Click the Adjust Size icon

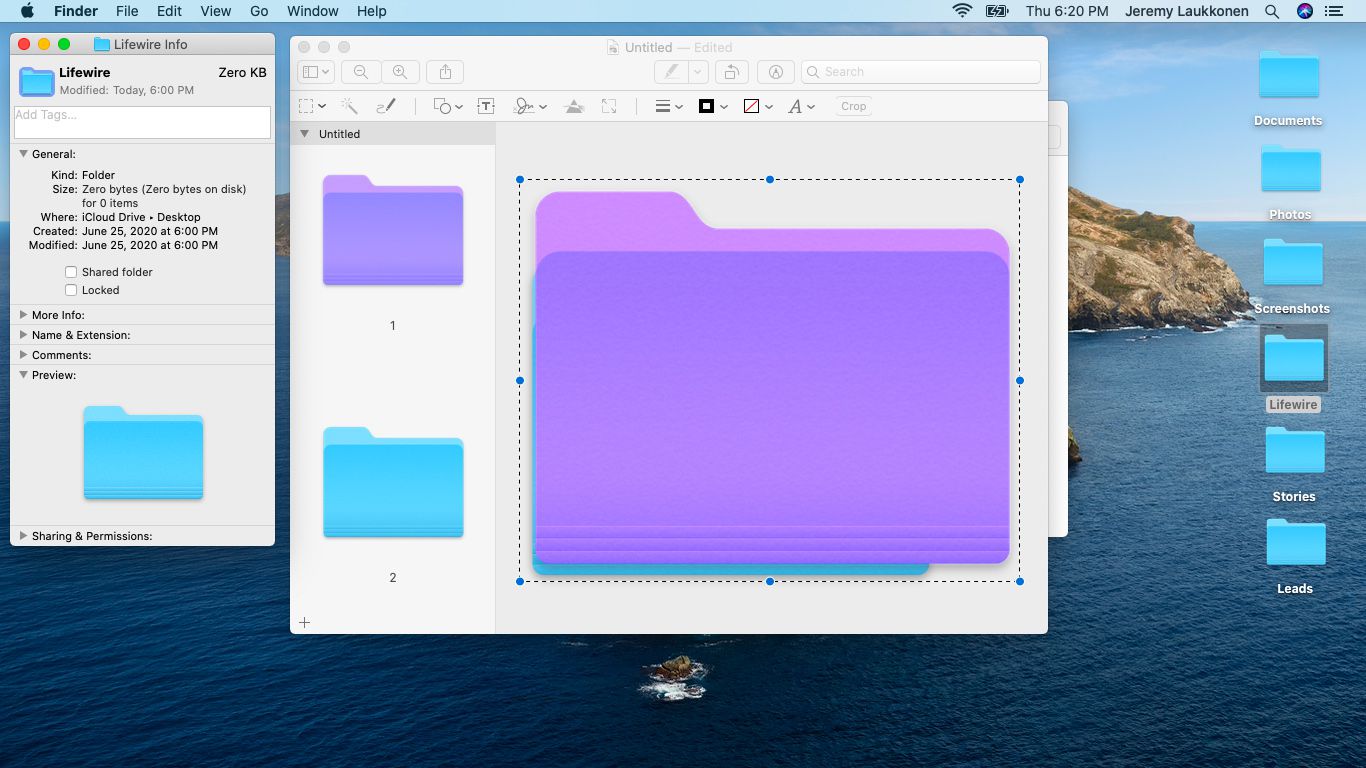(609, 106)
